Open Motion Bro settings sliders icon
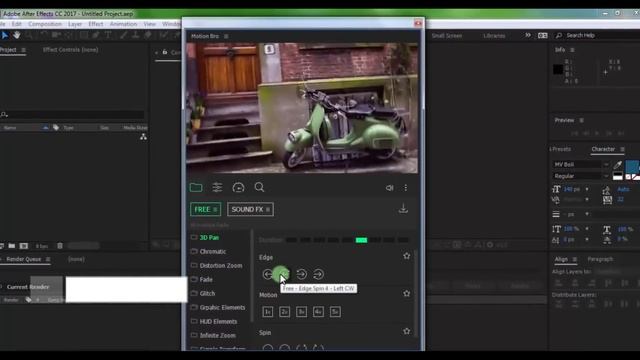This screenshot has height=360, width=640. [217, 187]
